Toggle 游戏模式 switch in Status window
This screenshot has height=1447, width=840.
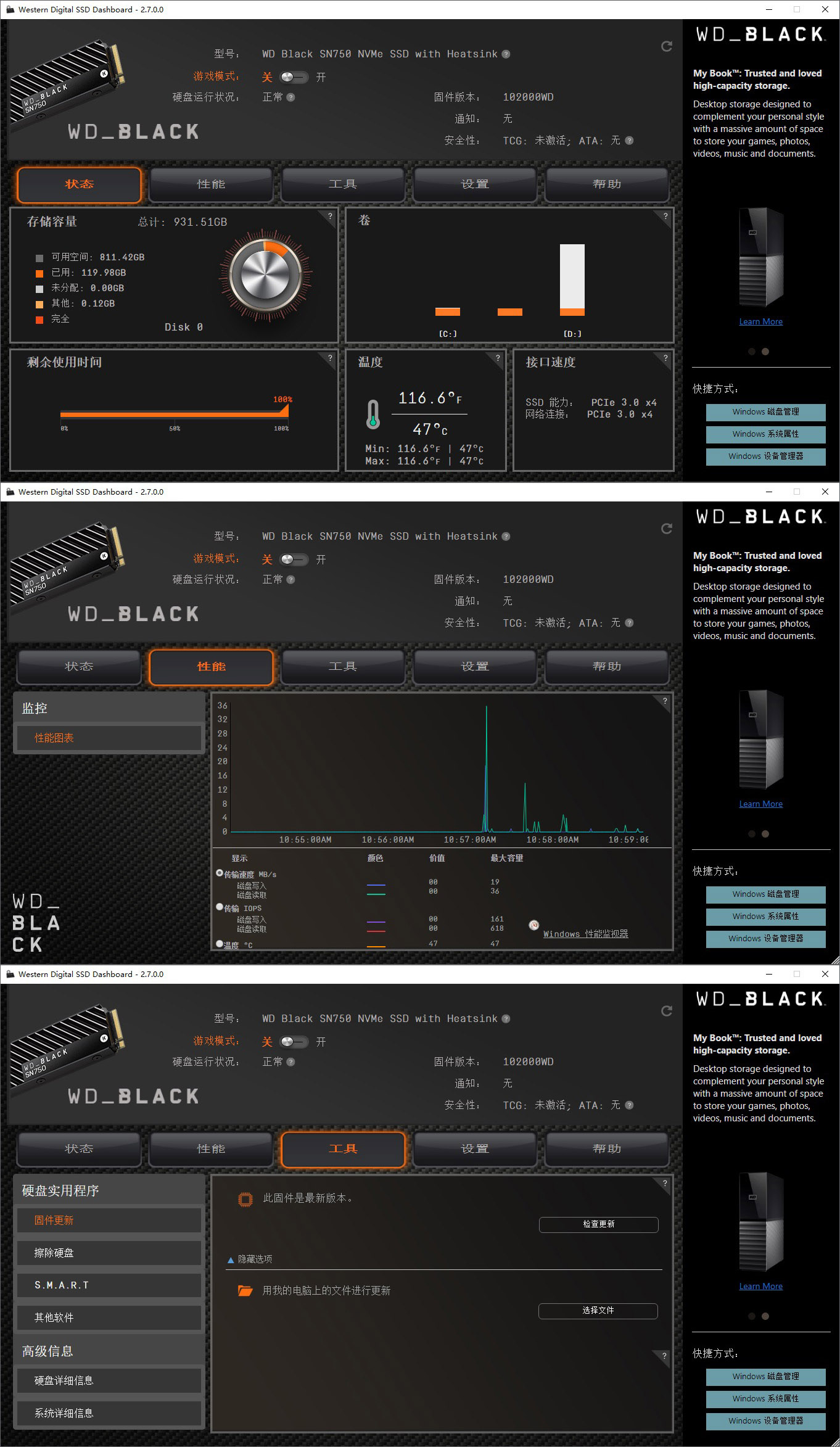click(x=294, y=77)
